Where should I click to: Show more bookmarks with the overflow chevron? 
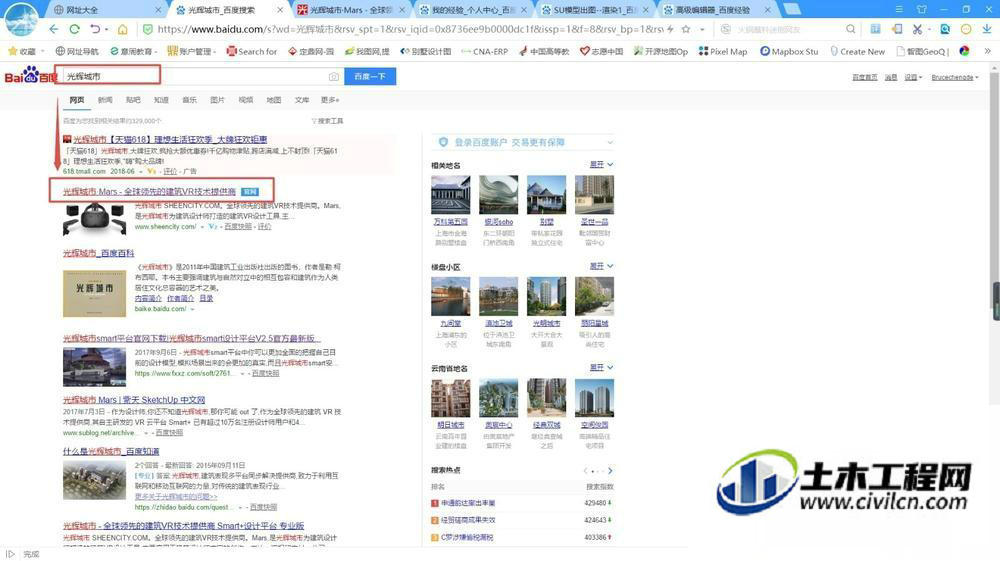tap(987, 52)
